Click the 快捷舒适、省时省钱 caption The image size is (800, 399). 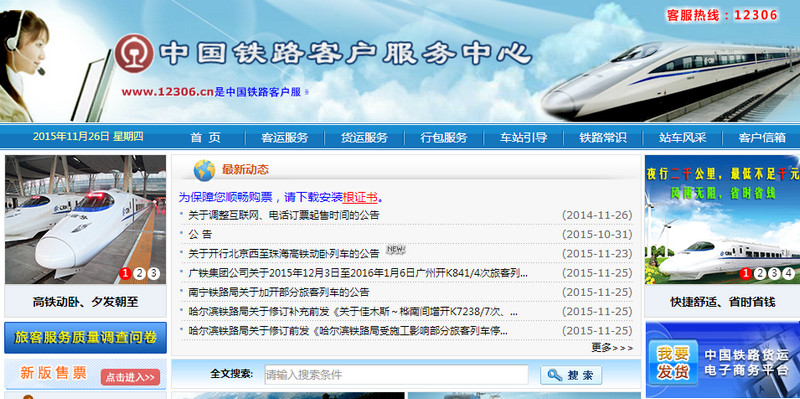722,302
